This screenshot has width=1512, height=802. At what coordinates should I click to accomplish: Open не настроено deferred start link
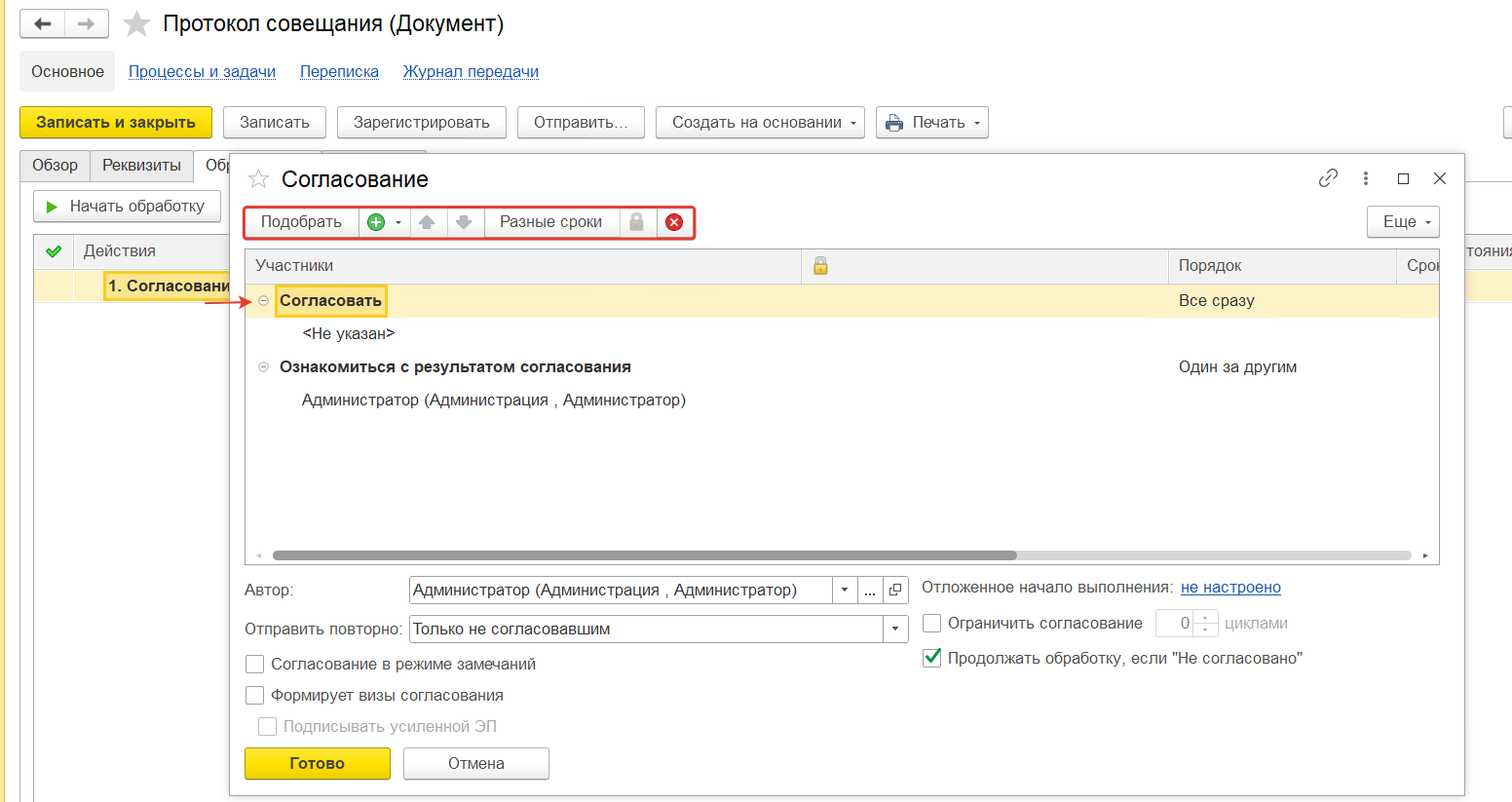(x=1230, y=588)
